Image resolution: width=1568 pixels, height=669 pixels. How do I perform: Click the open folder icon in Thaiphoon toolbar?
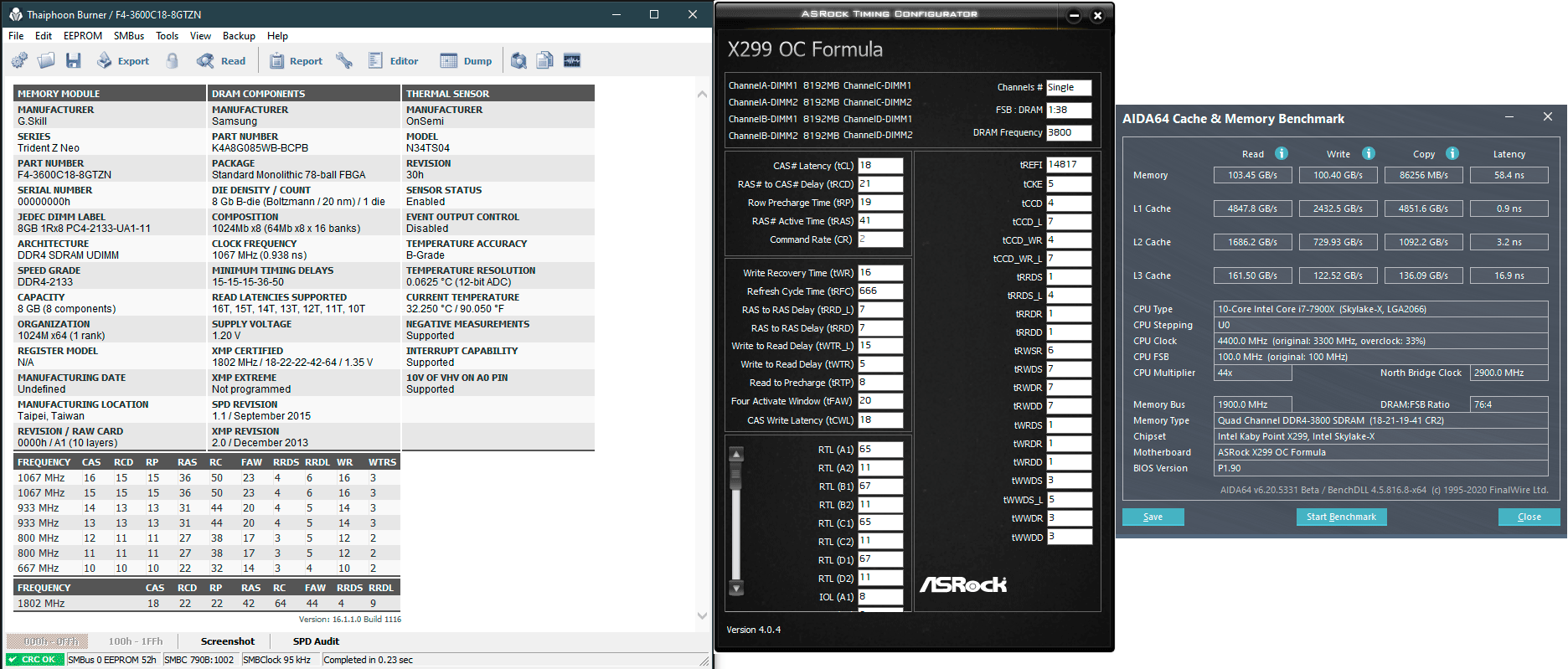click(x=46, y=60)
